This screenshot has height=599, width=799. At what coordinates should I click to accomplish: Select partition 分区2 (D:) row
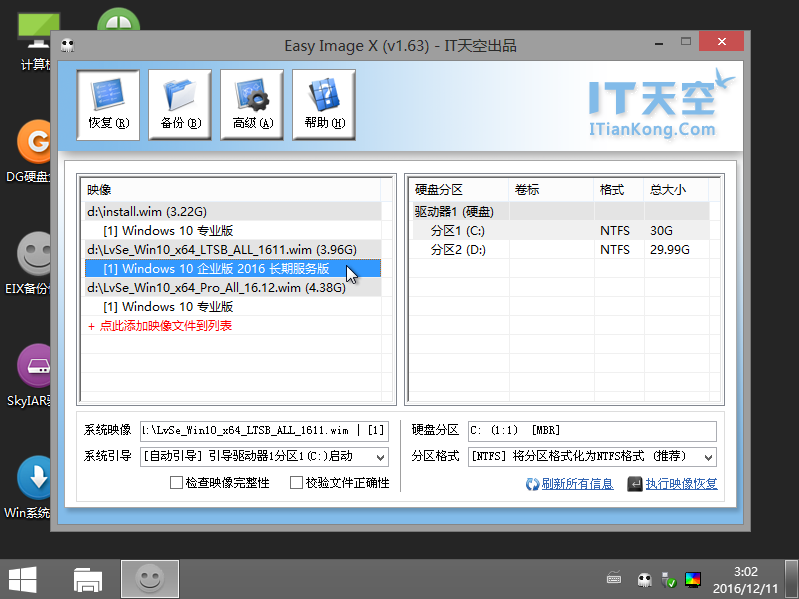[x=561, y=250]
